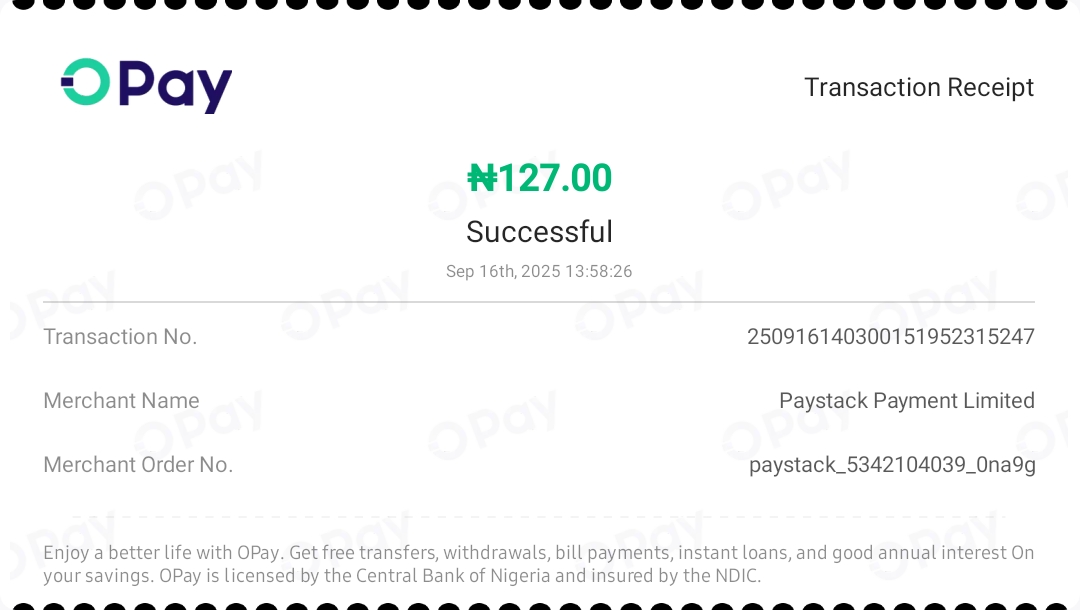Select the Sep 16th, 2025 date

coord(503,271)
